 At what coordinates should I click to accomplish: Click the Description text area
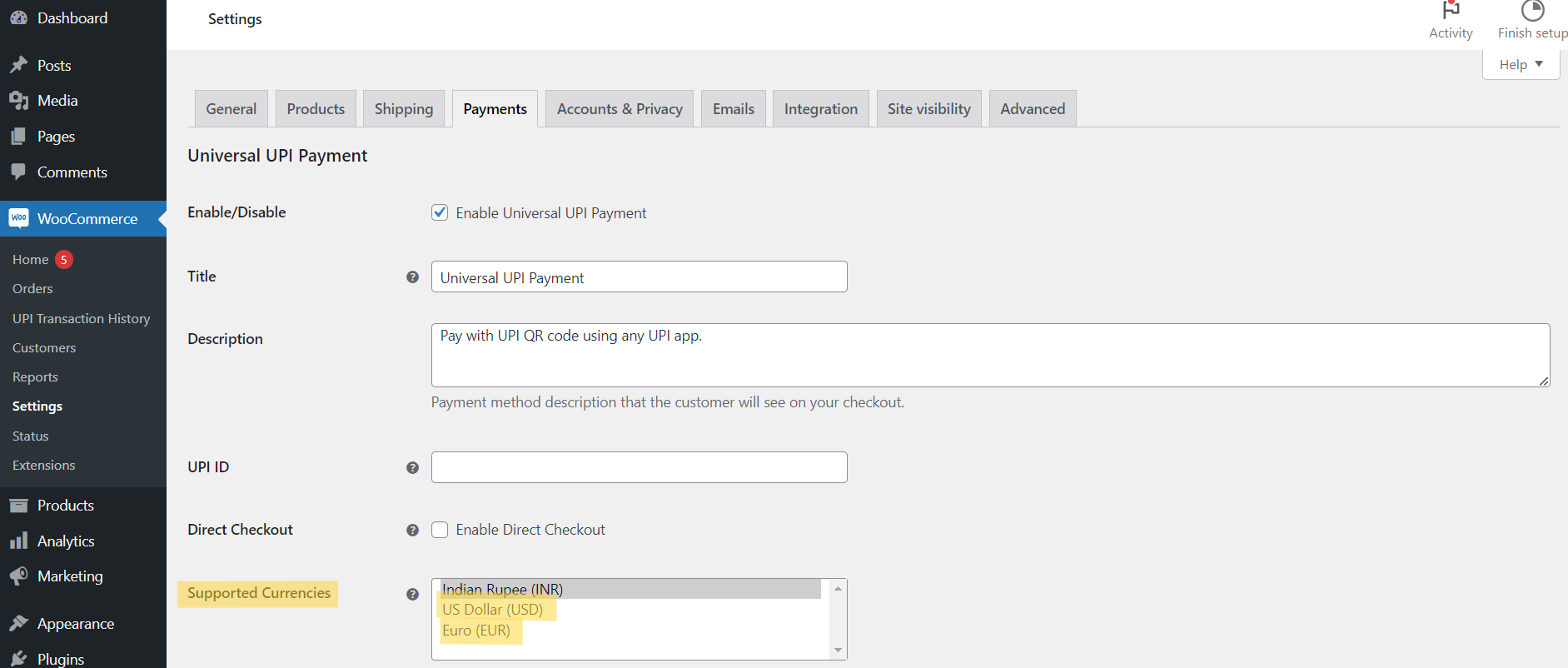click(x=991, y=355)
